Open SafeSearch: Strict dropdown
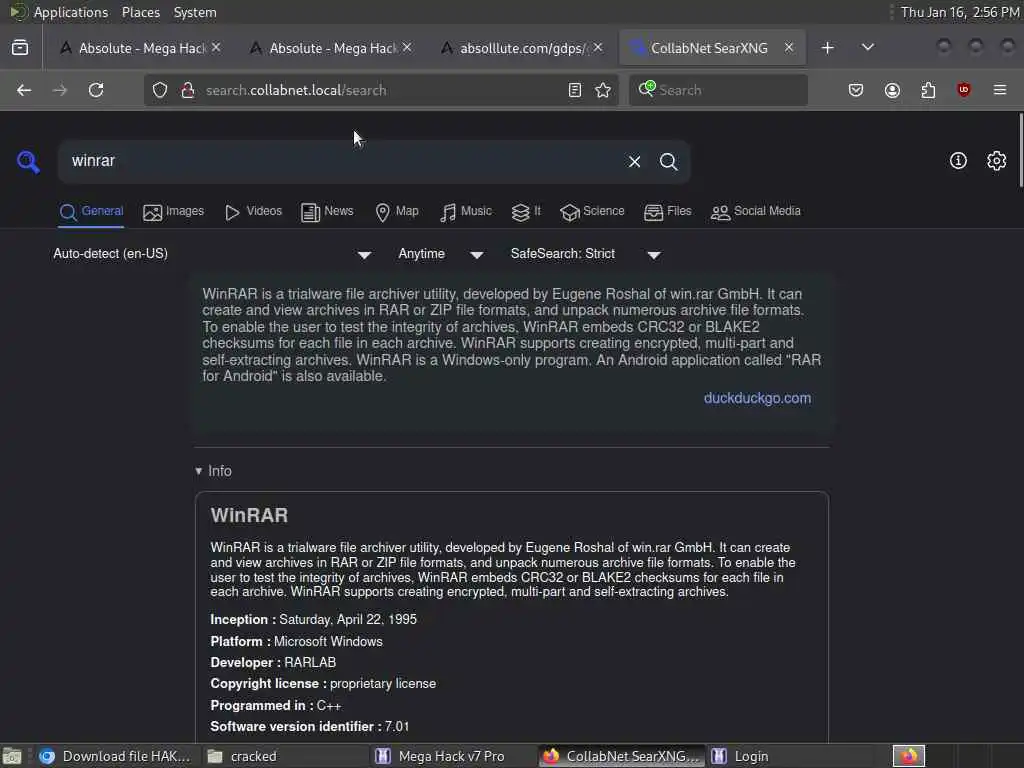This screenshot has width=1024, height=768. tap(586, 254)
